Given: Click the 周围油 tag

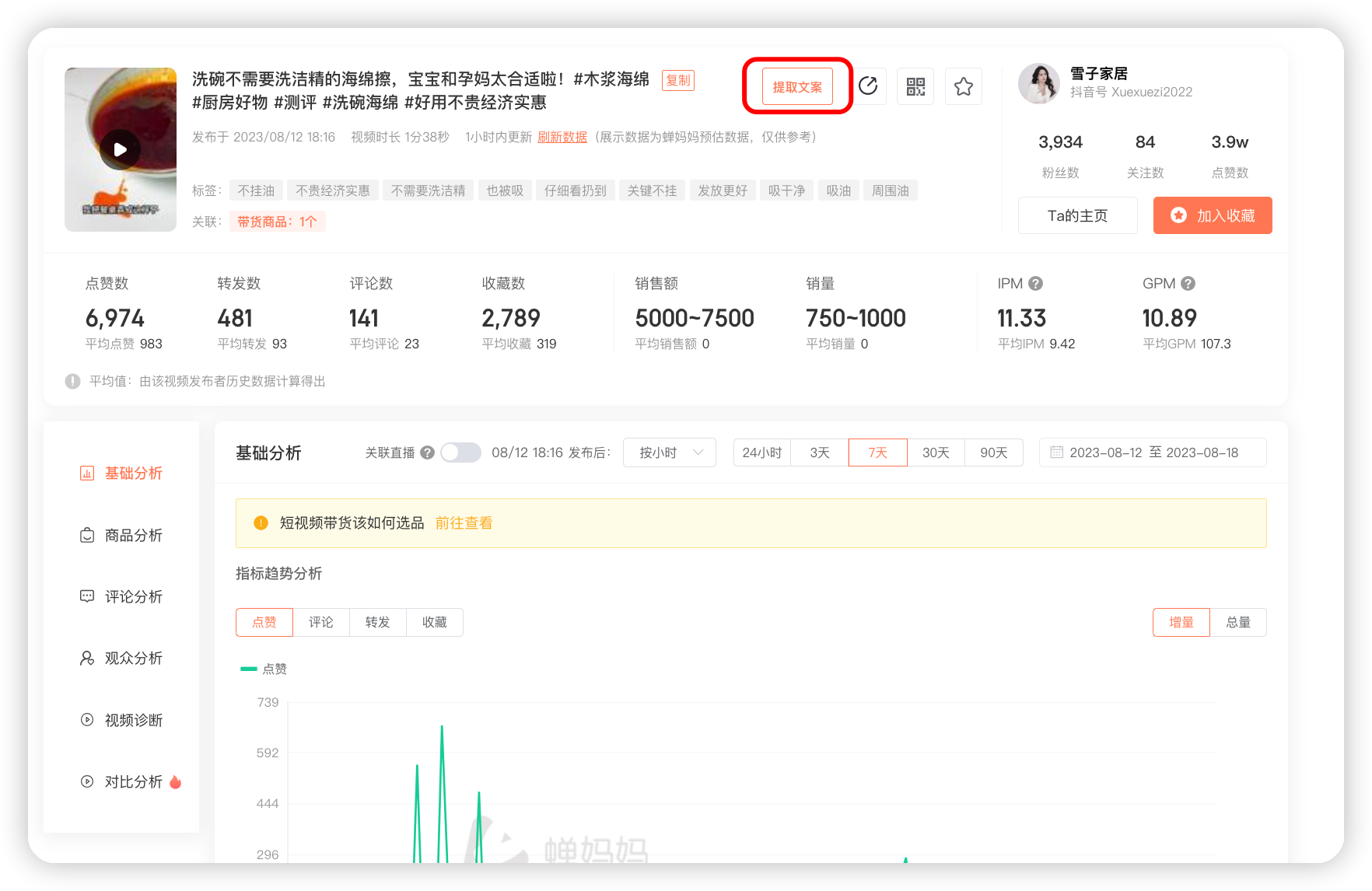Looking at the screenshot, I should (x=891, y=190).
